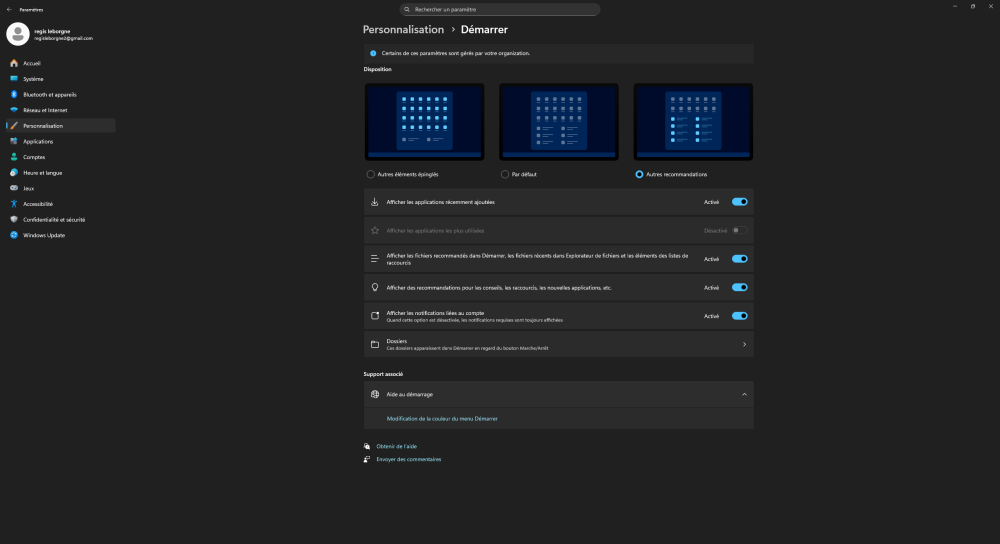Click the Accueil home icon in sidebar

14,63
